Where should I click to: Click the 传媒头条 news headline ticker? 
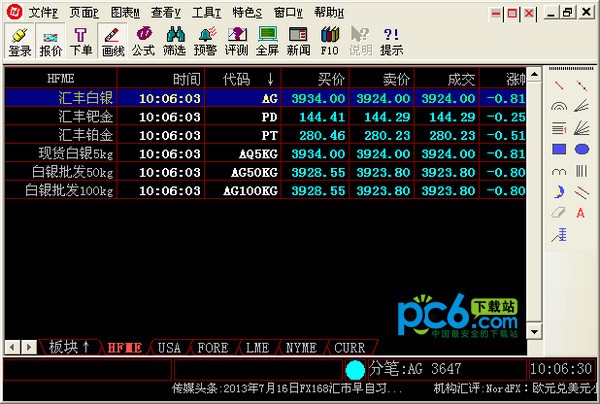coord(287,389)
